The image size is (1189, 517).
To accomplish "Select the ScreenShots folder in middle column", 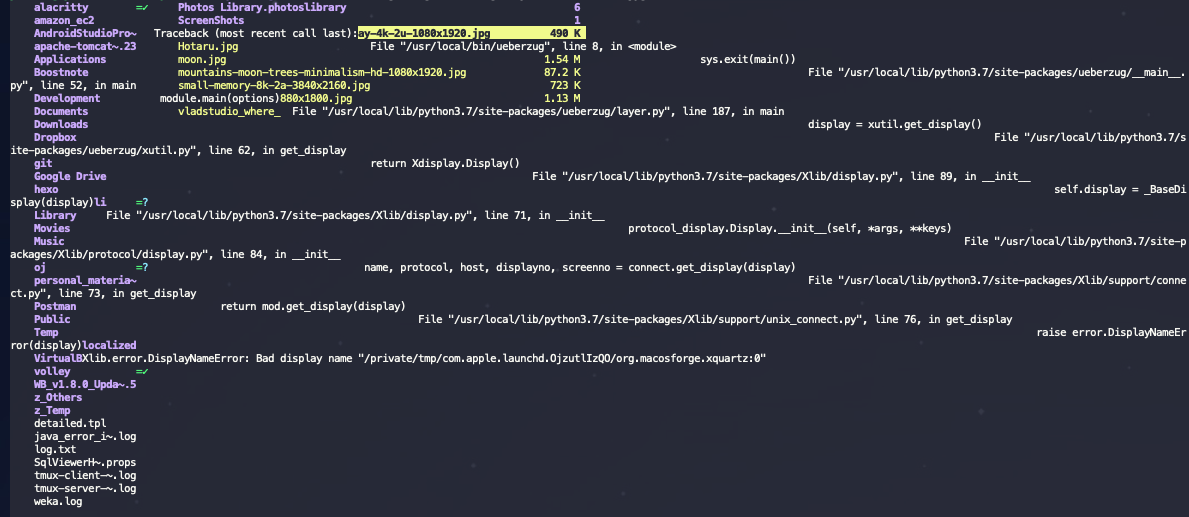I will (x=211, y=20).
